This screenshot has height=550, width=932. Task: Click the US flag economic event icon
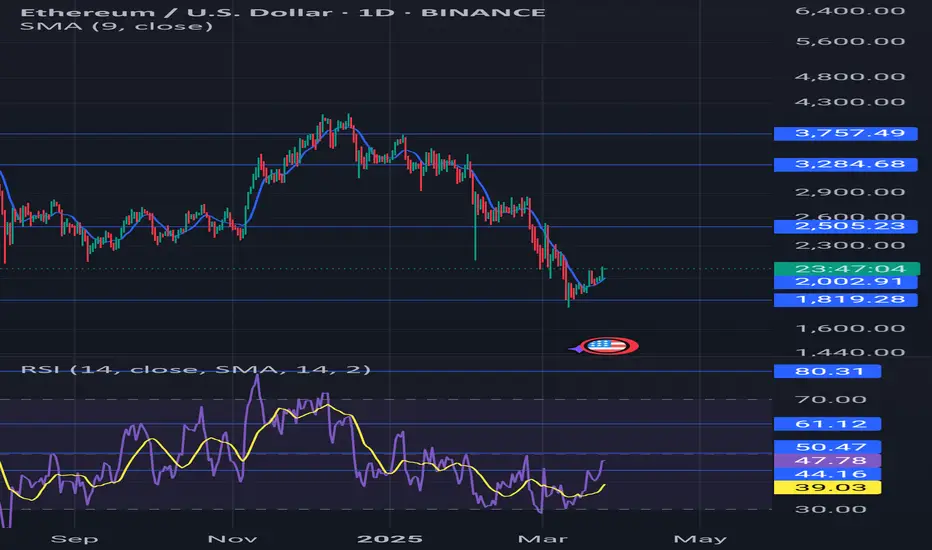[x=609, y=345]
